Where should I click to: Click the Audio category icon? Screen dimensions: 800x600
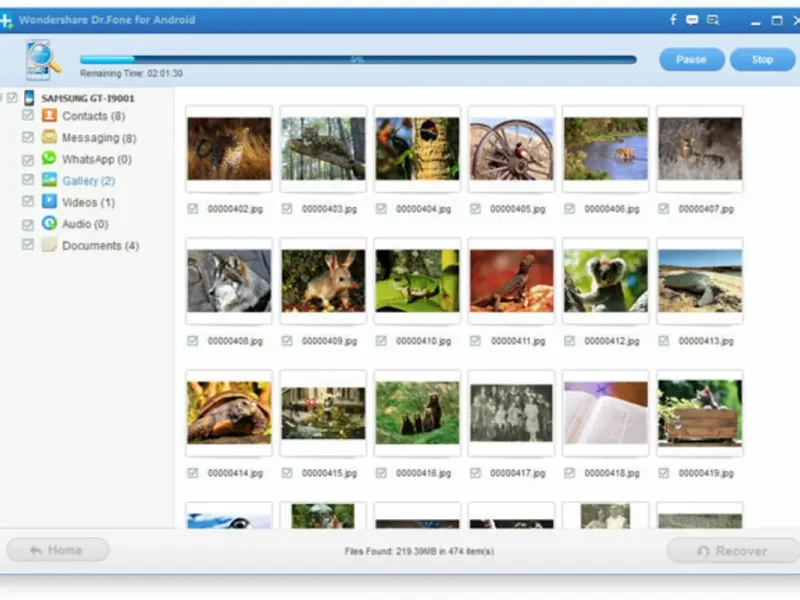click(49, 223)
